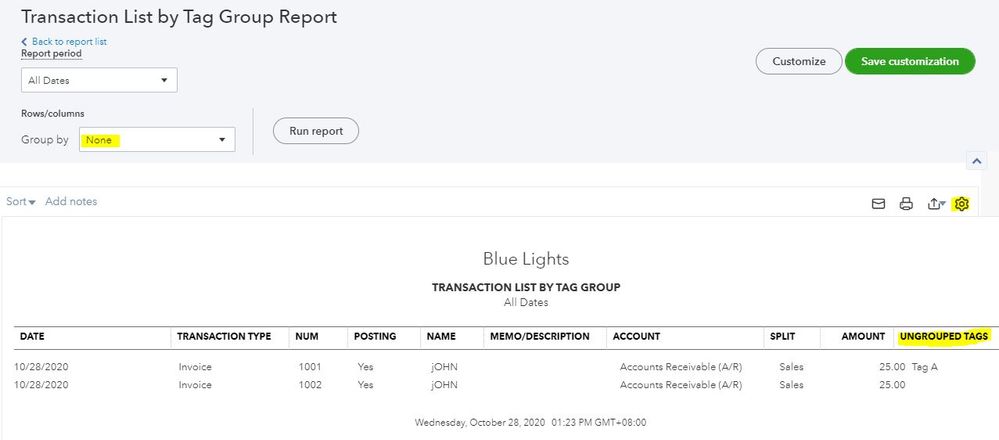Open the Sort dropdown menu
Screen dimensions: 999x440
point(21,202)
